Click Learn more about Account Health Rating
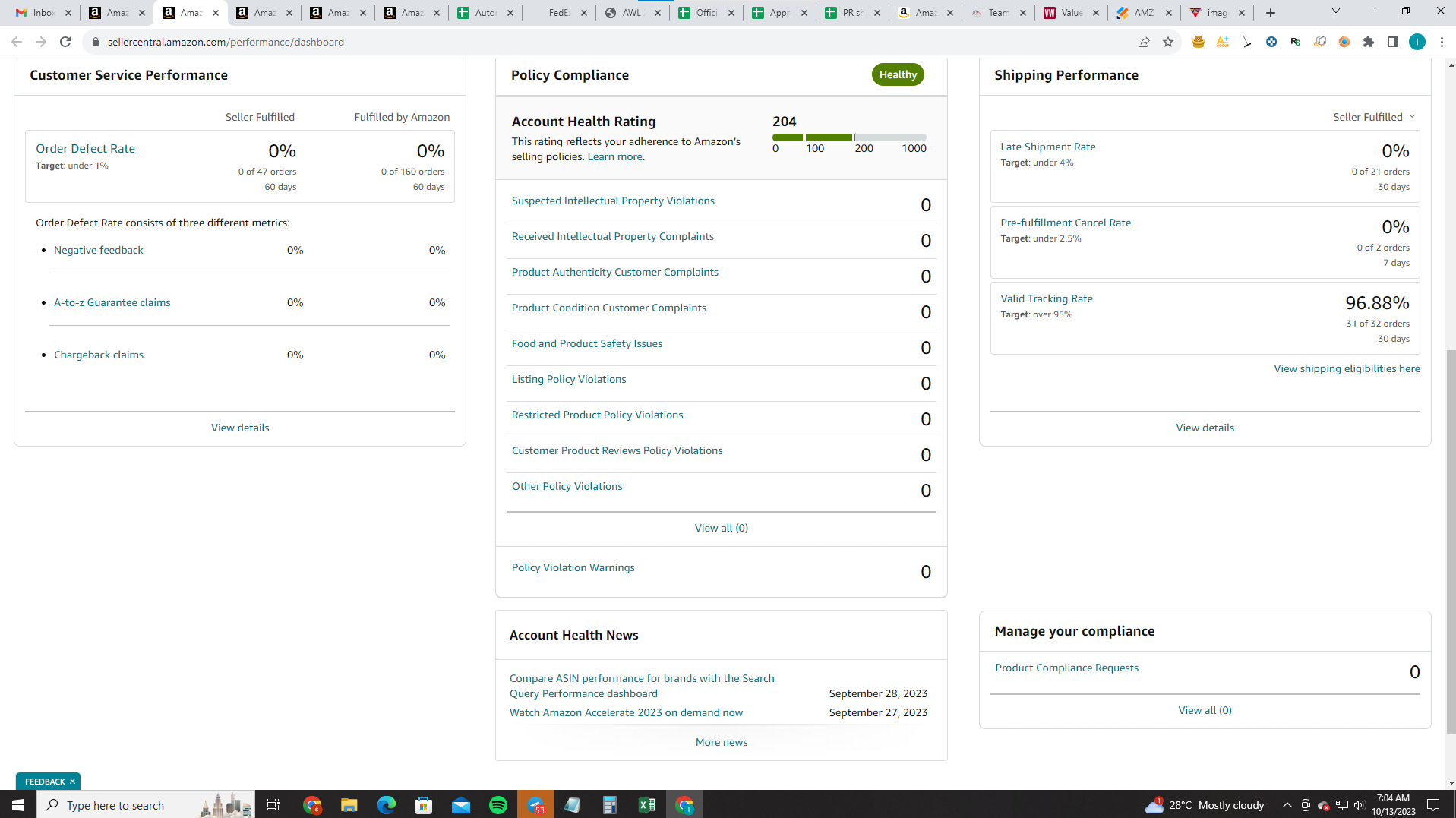Image resolution: width=1456 pixels, height=818 pixels. tap(615, 156)
